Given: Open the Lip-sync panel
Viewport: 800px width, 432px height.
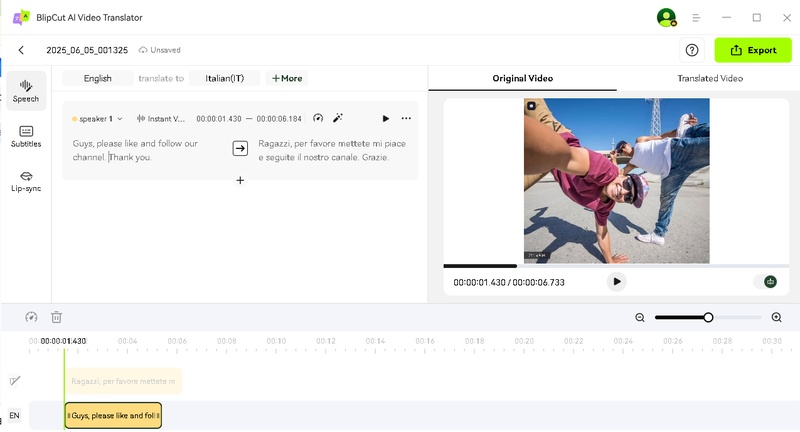Looking at the screenshot, I should coord(26,181).
